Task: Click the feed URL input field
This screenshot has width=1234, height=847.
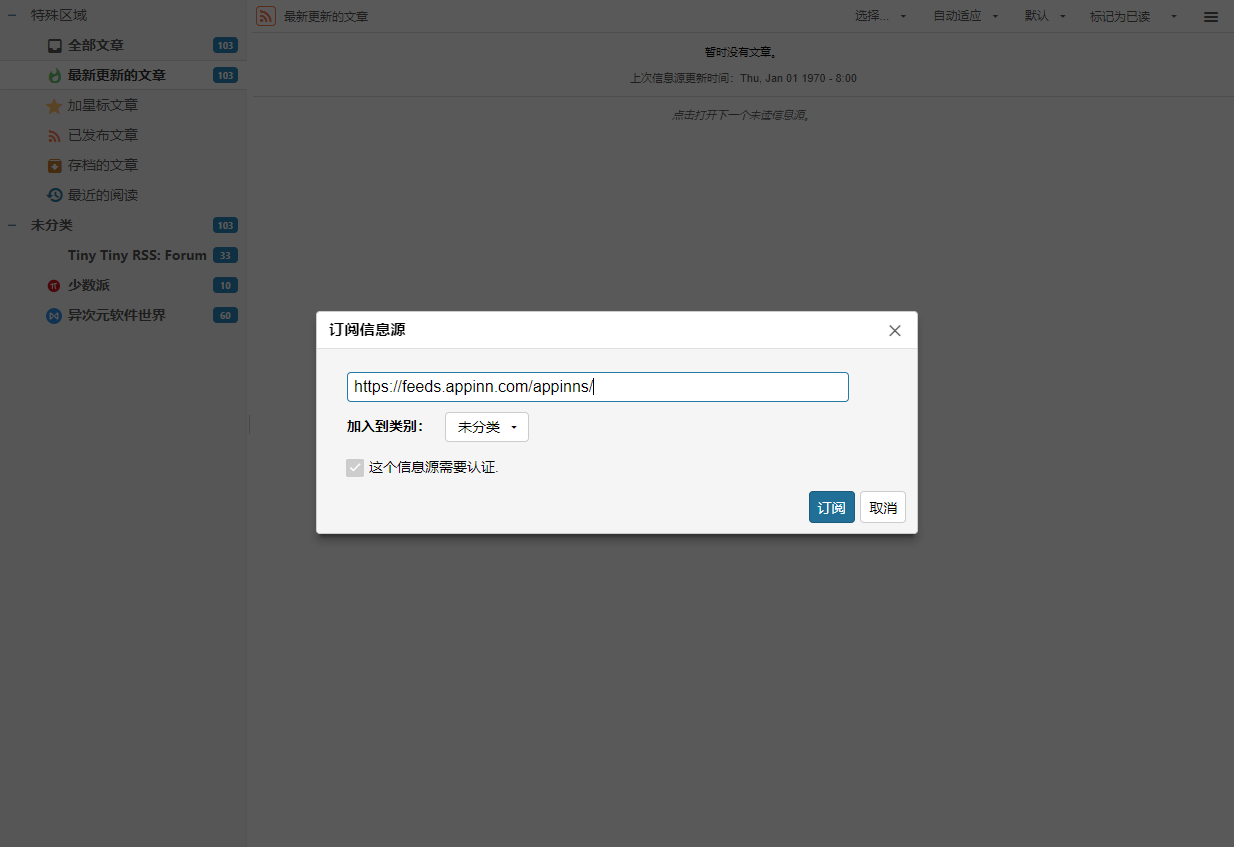Action: [598, 387]
